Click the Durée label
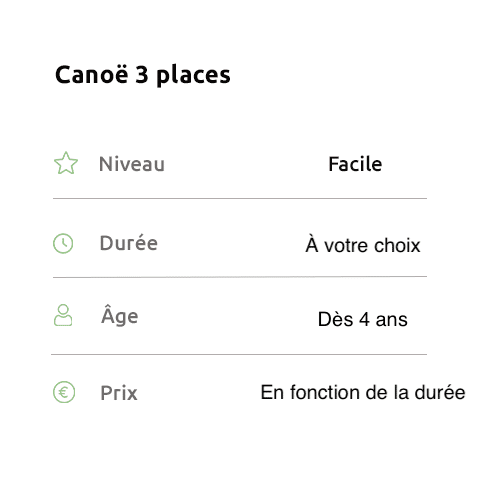This screenshot has width=500, height=500. [x=129, y=243]
